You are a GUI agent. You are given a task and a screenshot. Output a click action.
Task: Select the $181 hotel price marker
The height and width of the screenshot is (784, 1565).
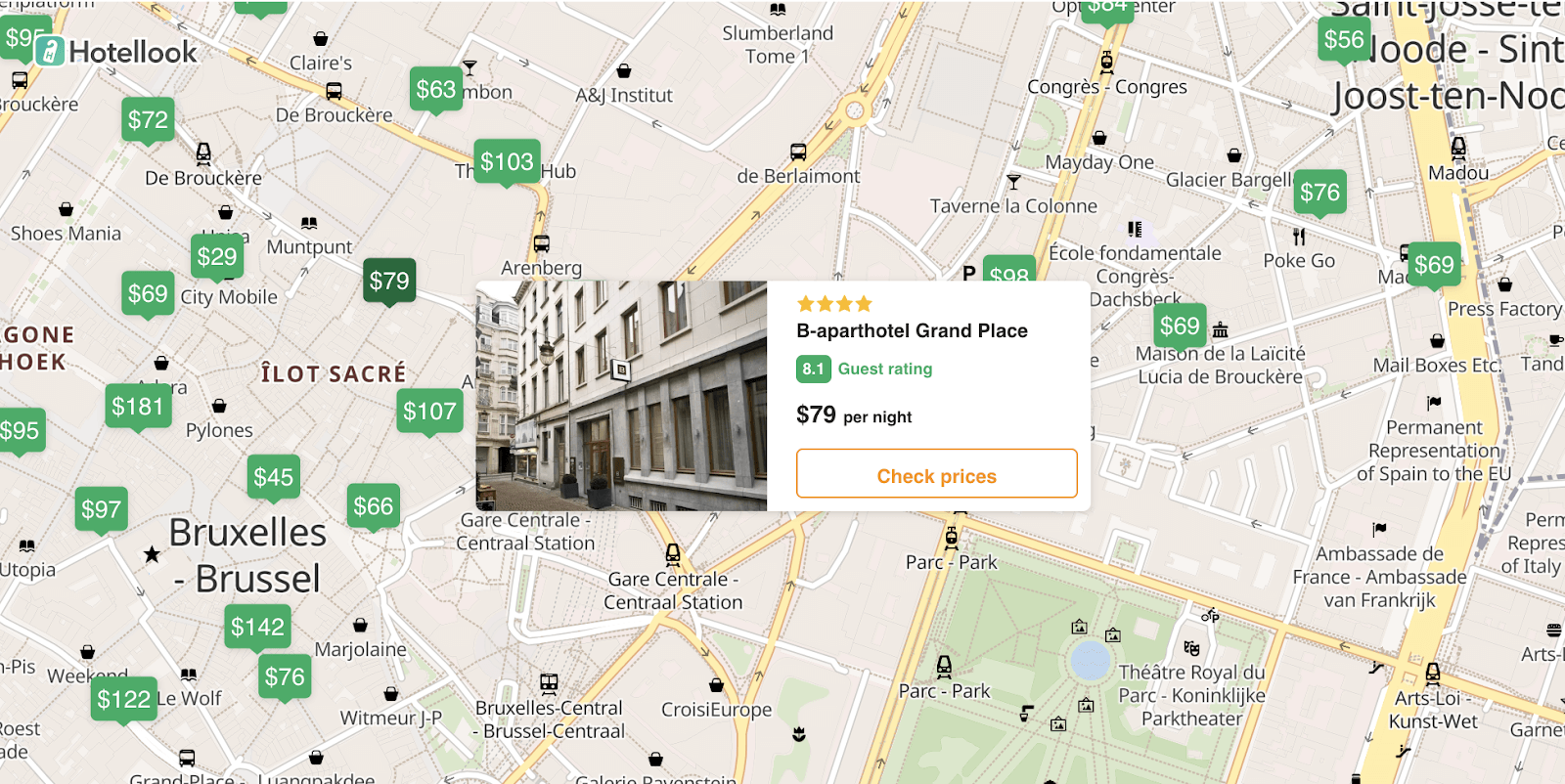tap(137, 406)
